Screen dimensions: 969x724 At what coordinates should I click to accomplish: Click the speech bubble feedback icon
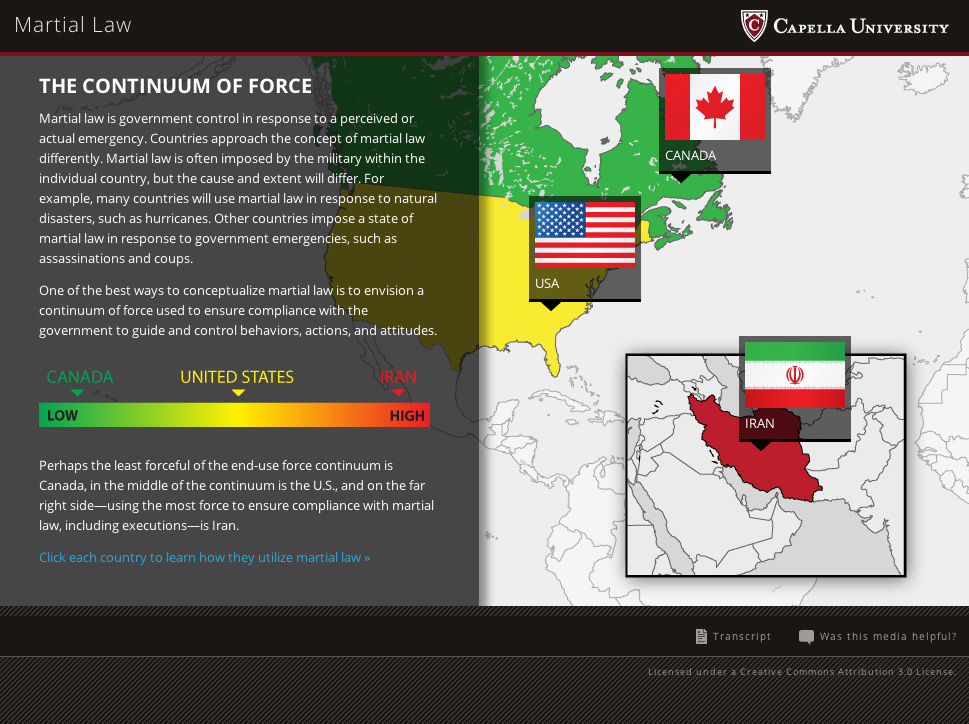tap(806, 636)
